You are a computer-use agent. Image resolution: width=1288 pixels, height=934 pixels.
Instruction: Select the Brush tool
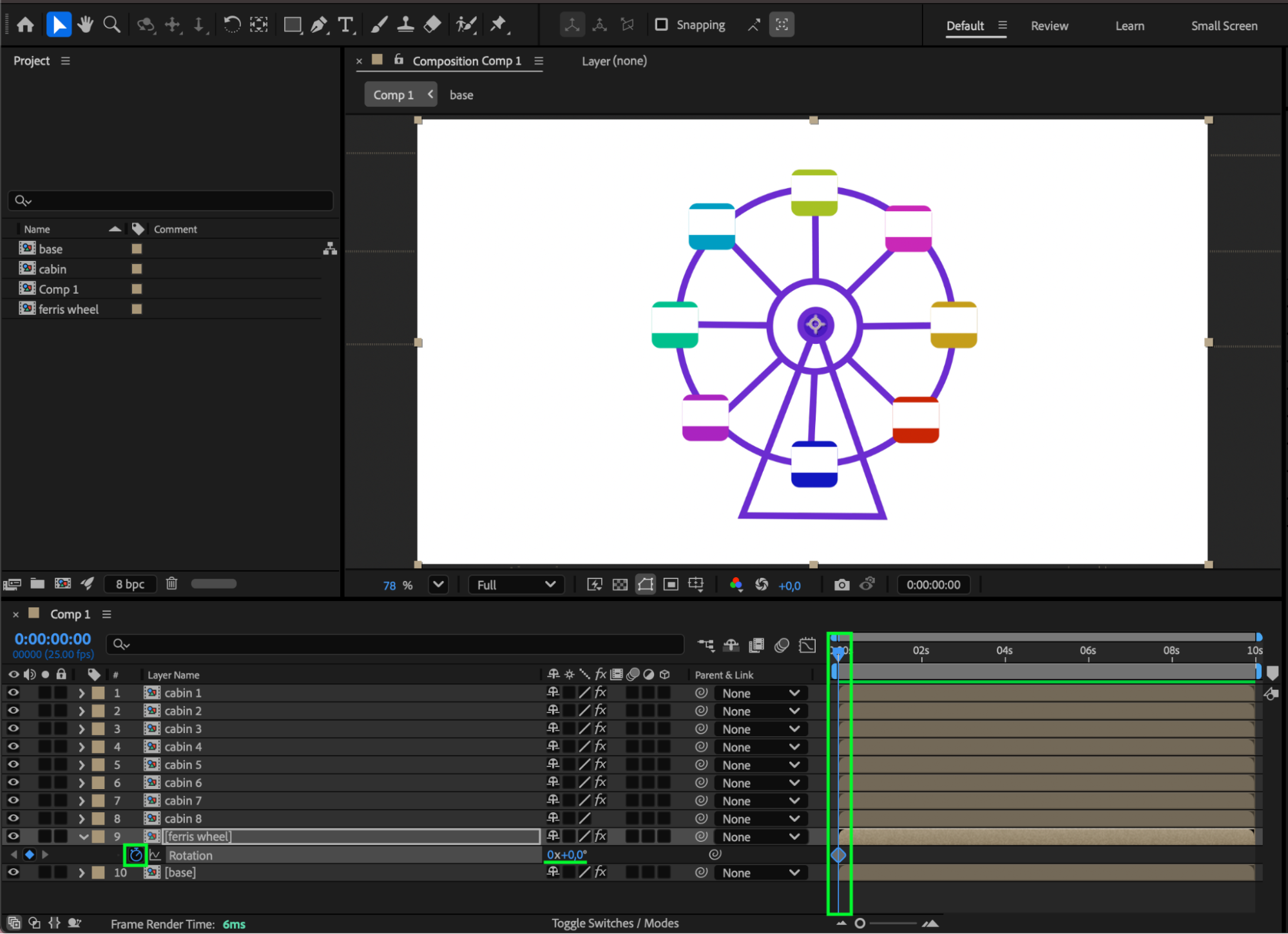coord(379,25)
